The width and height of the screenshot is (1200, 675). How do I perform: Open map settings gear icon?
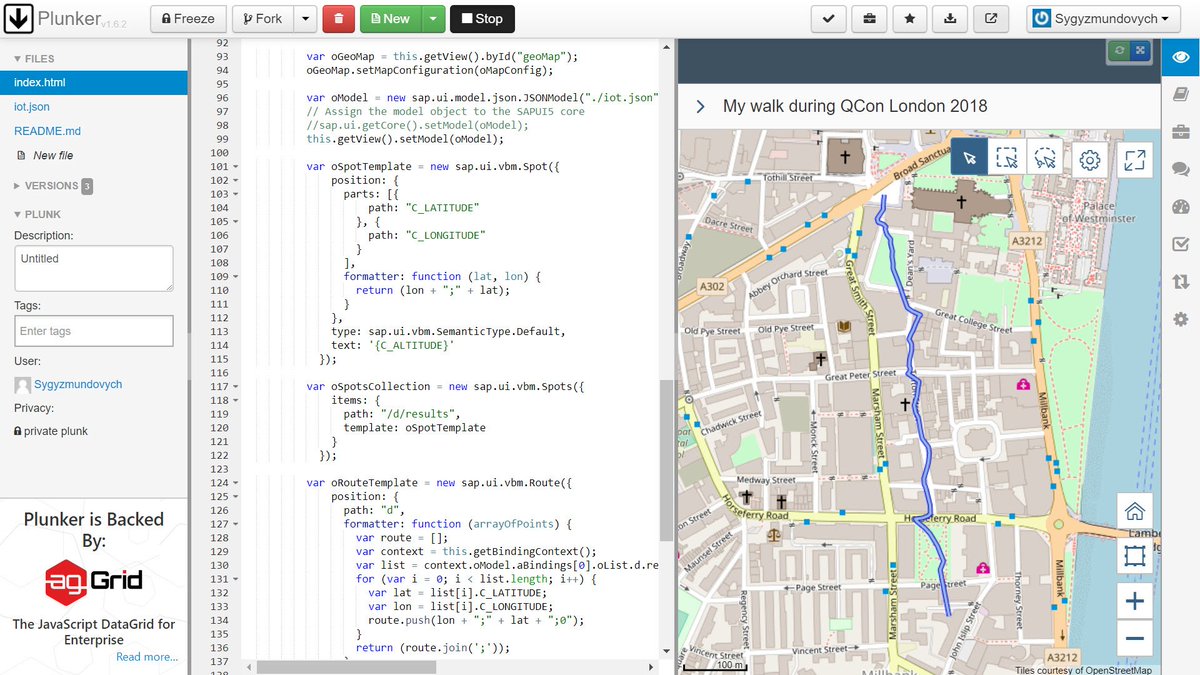1090,160
